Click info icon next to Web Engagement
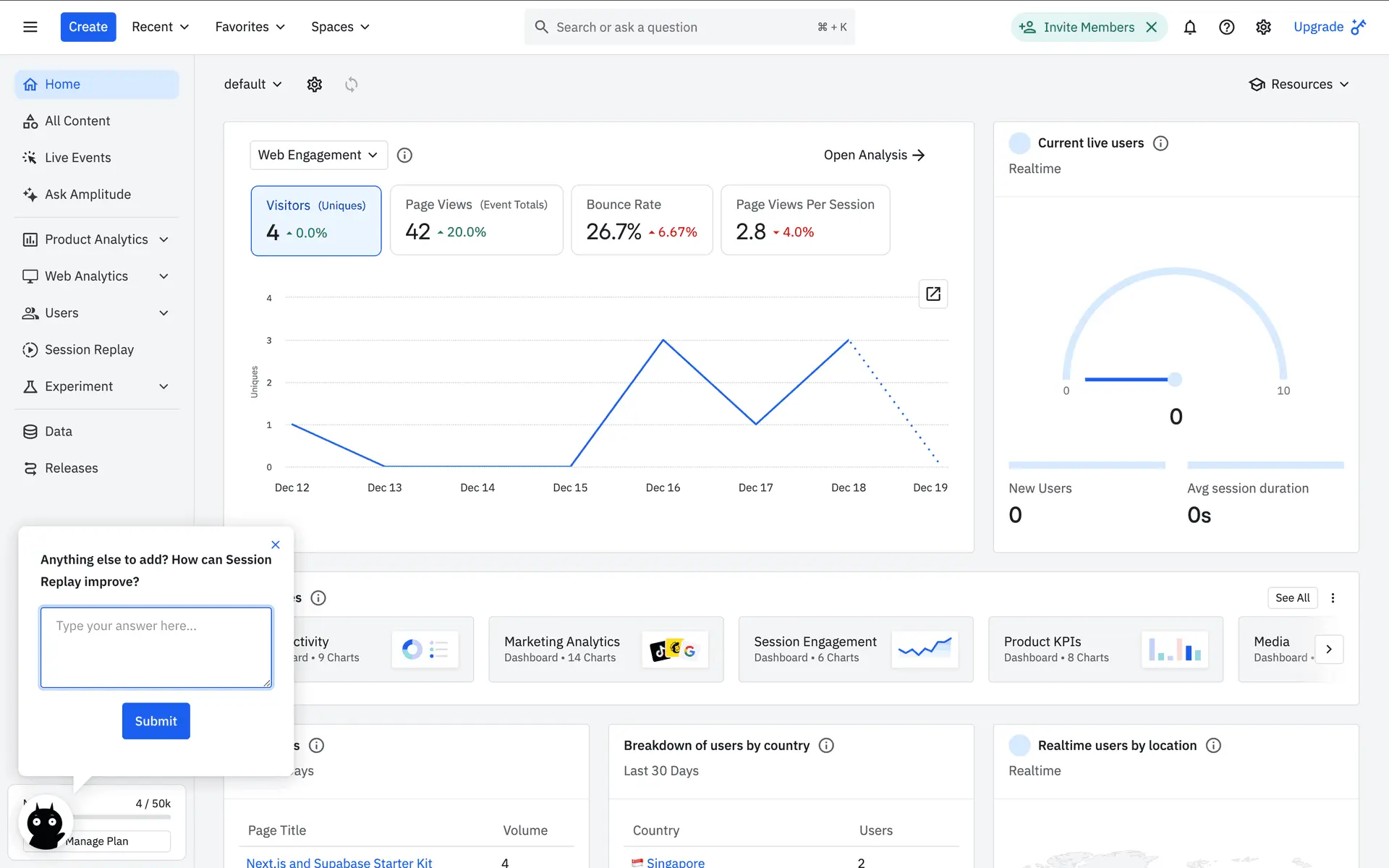The image size is (1389, 868). pos(404,156)
